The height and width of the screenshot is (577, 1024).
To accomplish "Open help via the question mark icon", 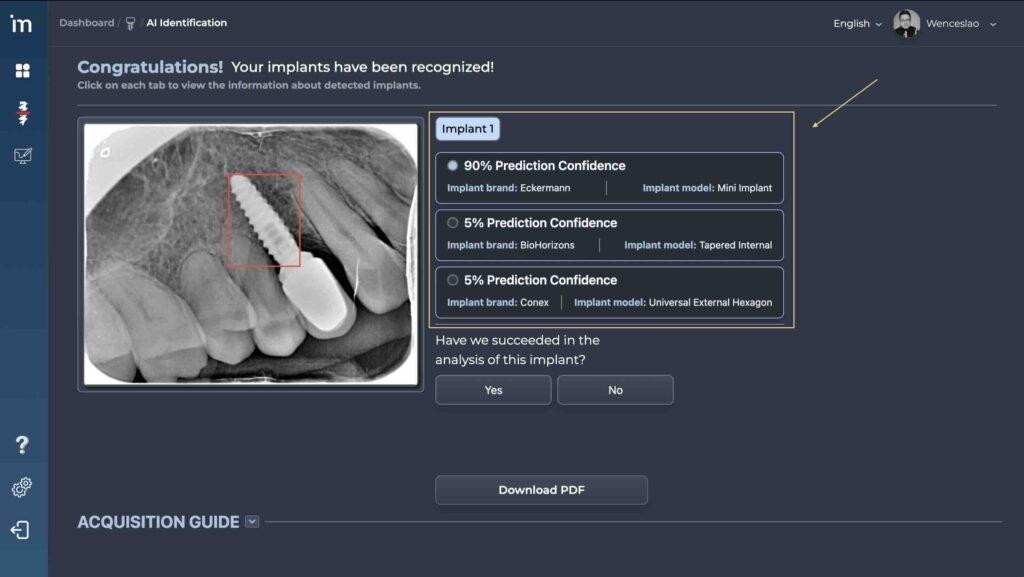I will coord(22,445).
